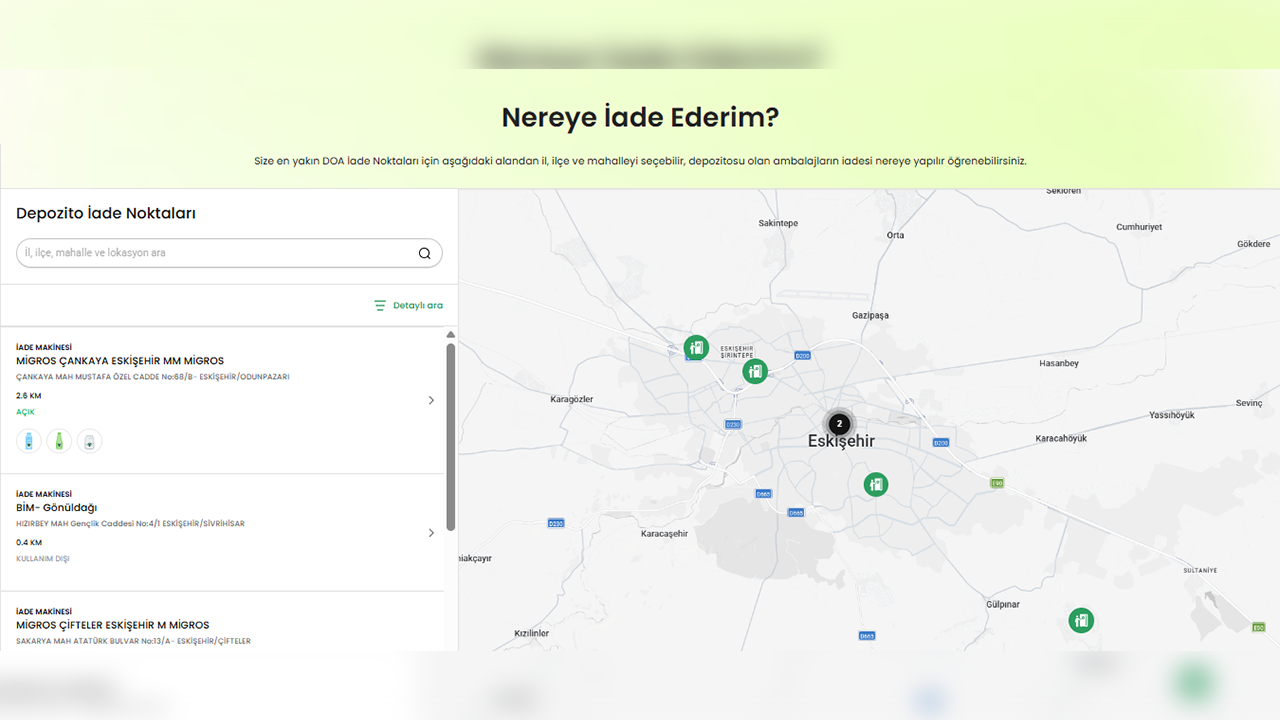Click the Nereye İade Ederim? heading
This screenshot has width=1280, height=720.
(x=640, y=117)
